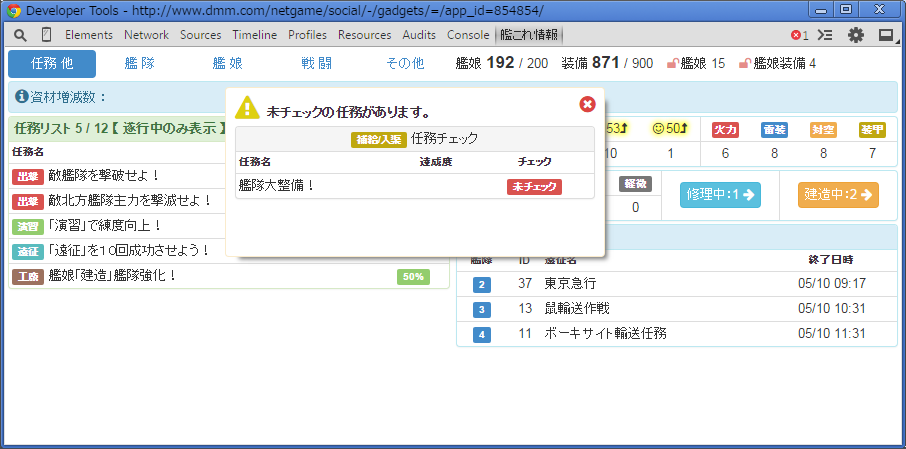This screenshot has width=906, height=449.
Task: Click end time 05/10 09:17
Action: pyautogui.click(x=831, y=284)
